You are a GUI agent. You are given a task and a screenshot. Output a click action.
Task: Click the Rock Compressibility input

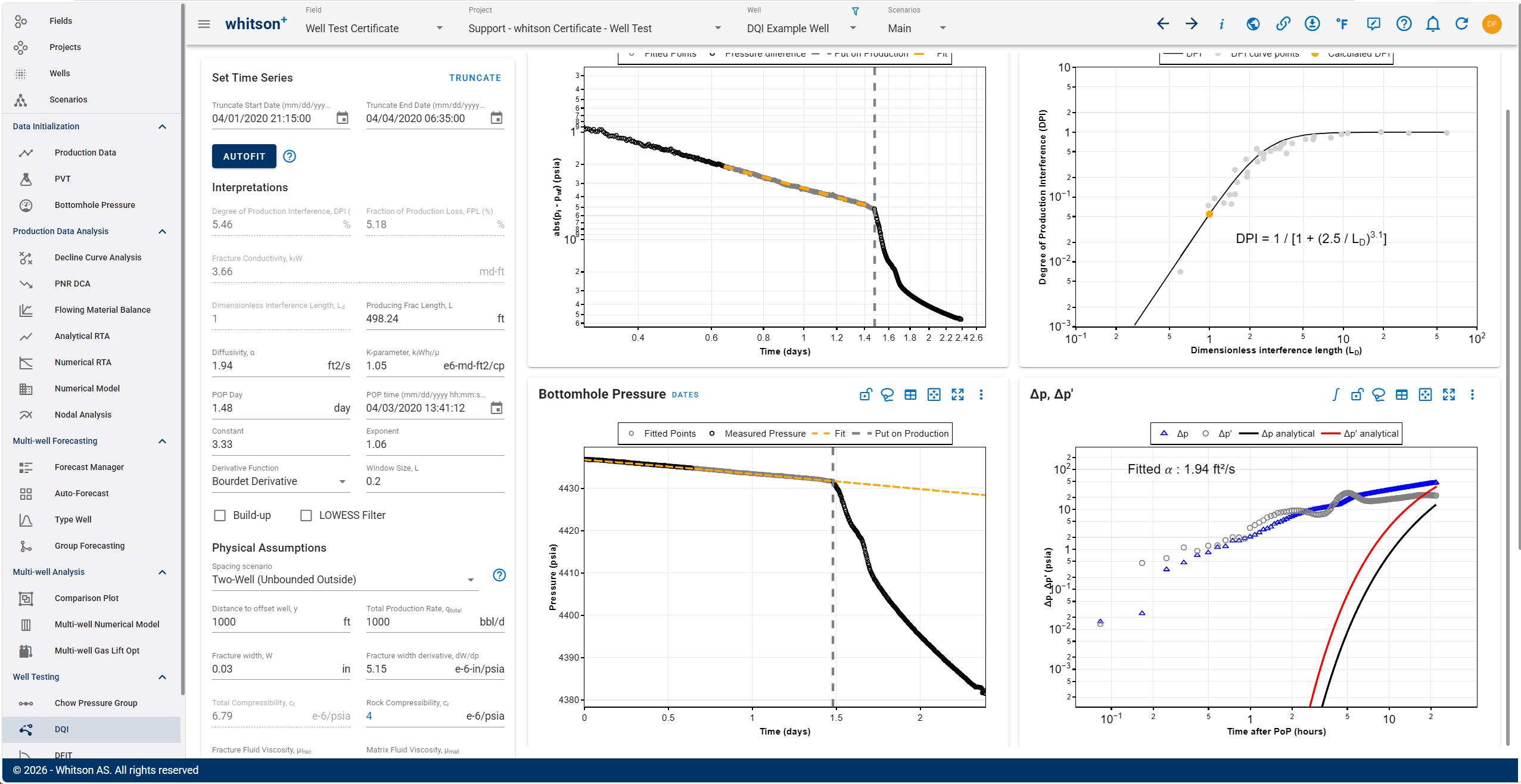coord(435,716)
